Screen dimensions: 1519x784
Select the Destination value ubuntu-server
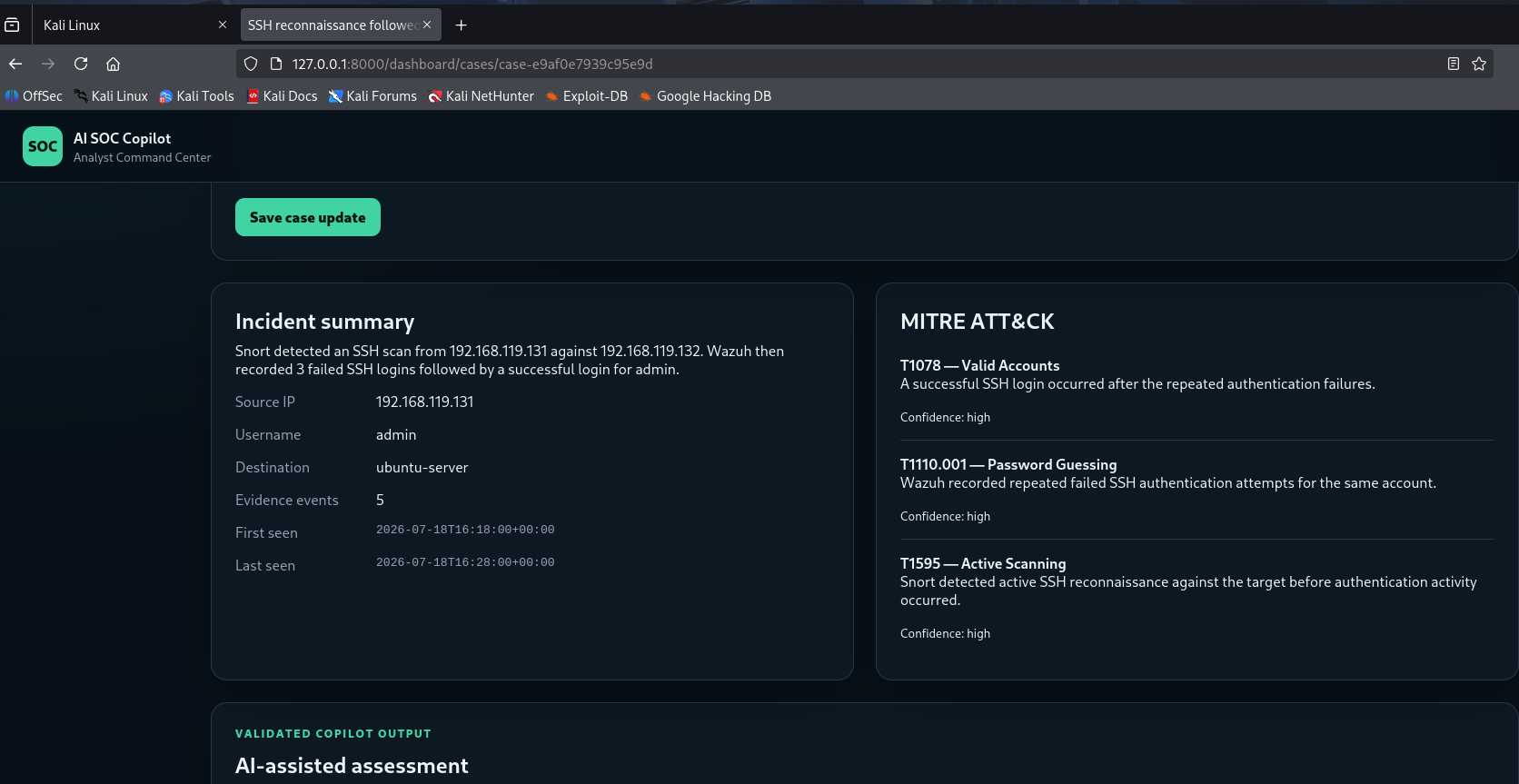click(422, 467)
